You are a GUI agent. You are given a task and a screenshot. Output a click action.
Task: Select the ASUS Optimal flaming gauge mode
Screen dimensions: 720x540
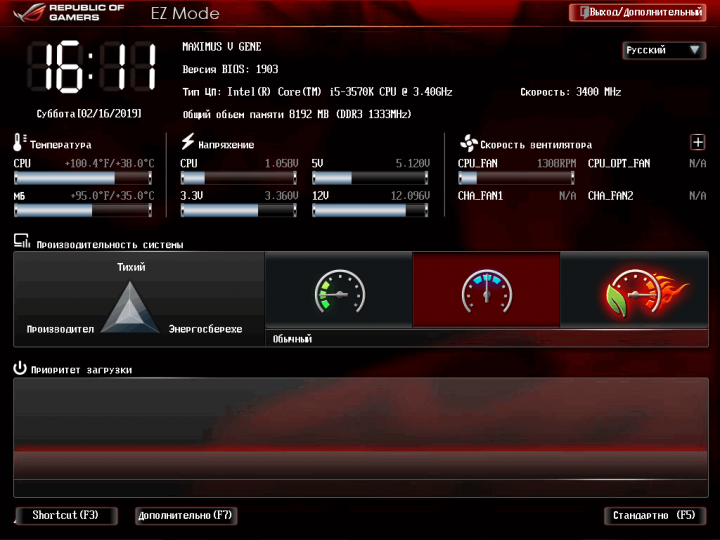(634, 290)
